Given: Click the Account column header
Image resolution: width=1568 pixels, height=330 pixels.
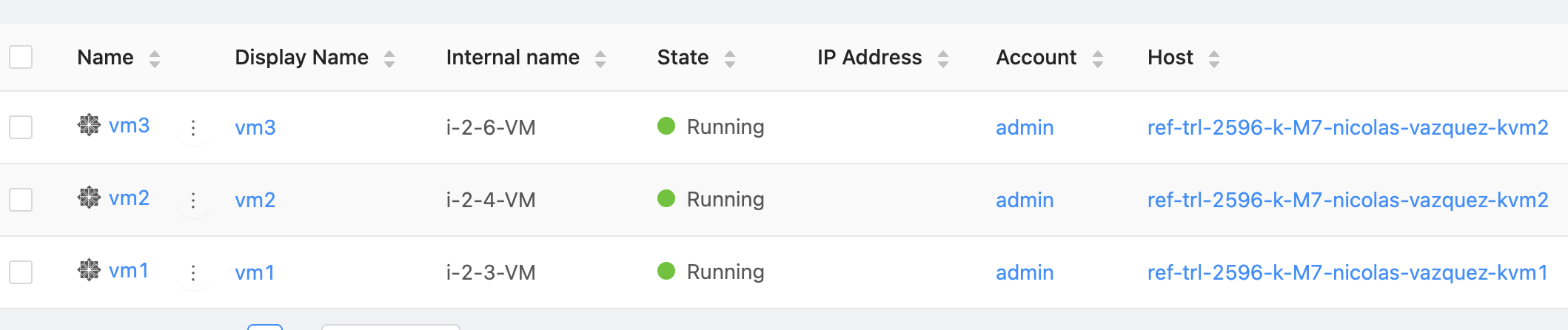Looking at the screenshot, I should 1036,57.
